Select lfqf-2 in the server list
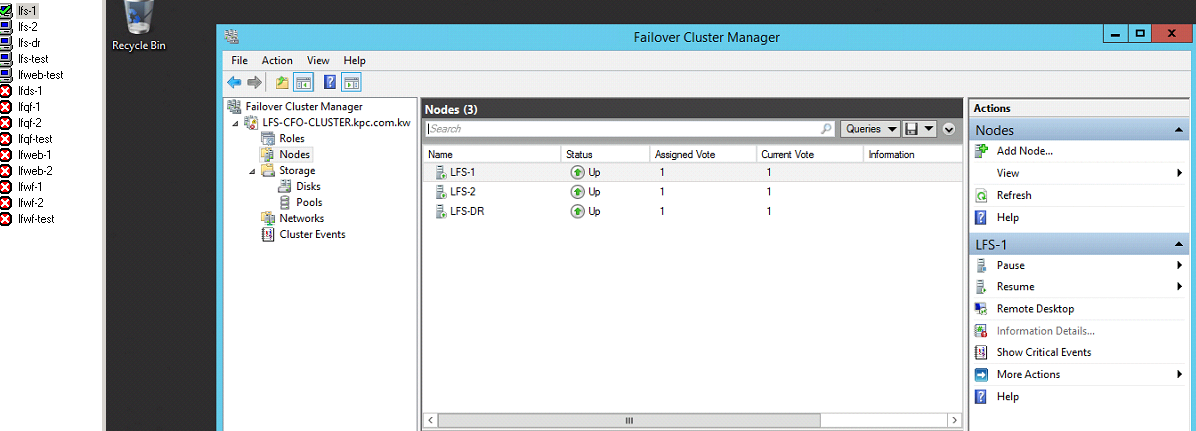1196x431 pixels. coord(29,123)
